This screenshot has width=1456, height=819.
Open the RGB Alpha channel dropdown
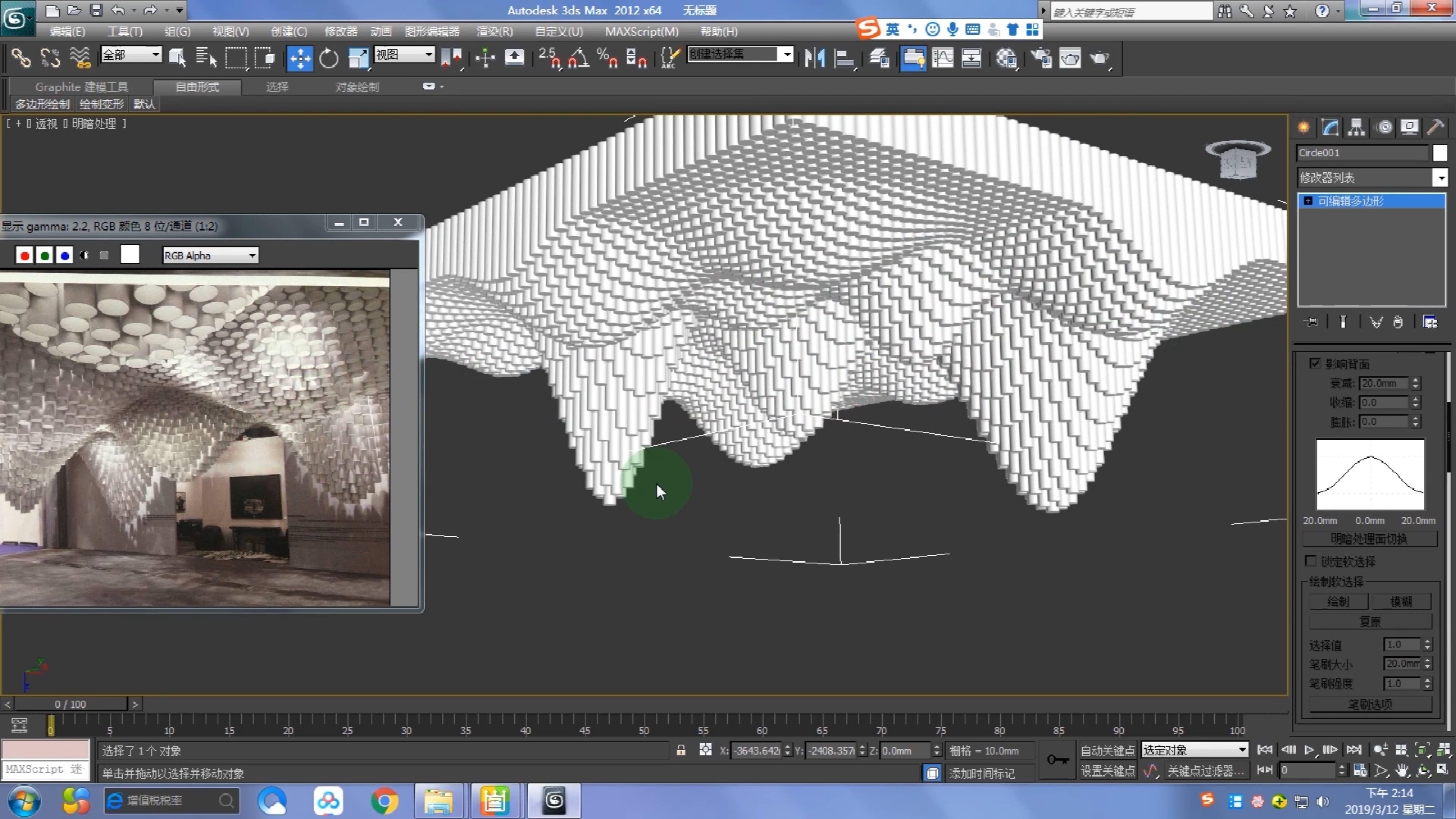[210, 256]
